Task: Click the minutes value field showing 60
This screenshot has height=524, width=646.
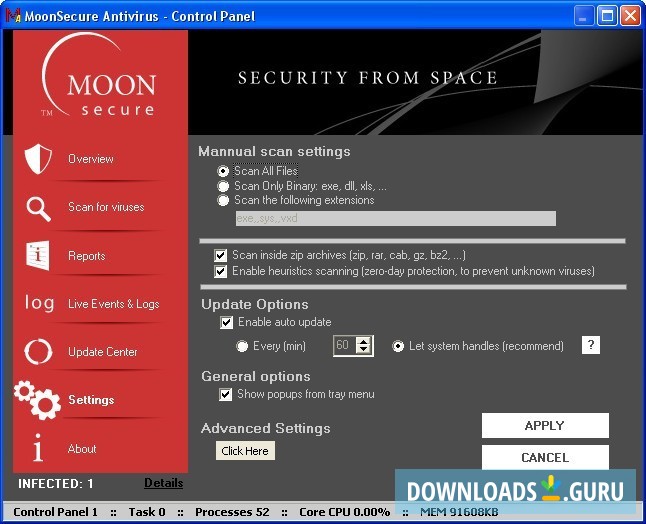Action: click(344, 345)
